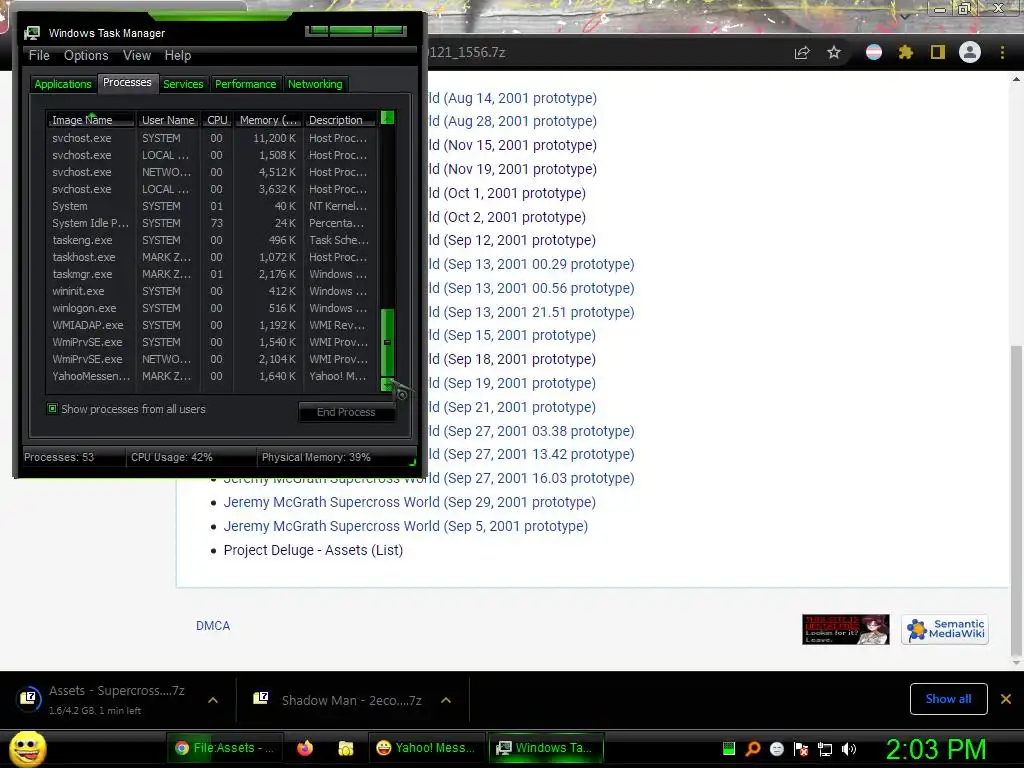Open the Task Manager Help menu
This screenshot has height=768, width=1024.
pyautogui.click(x=178, y=56)
